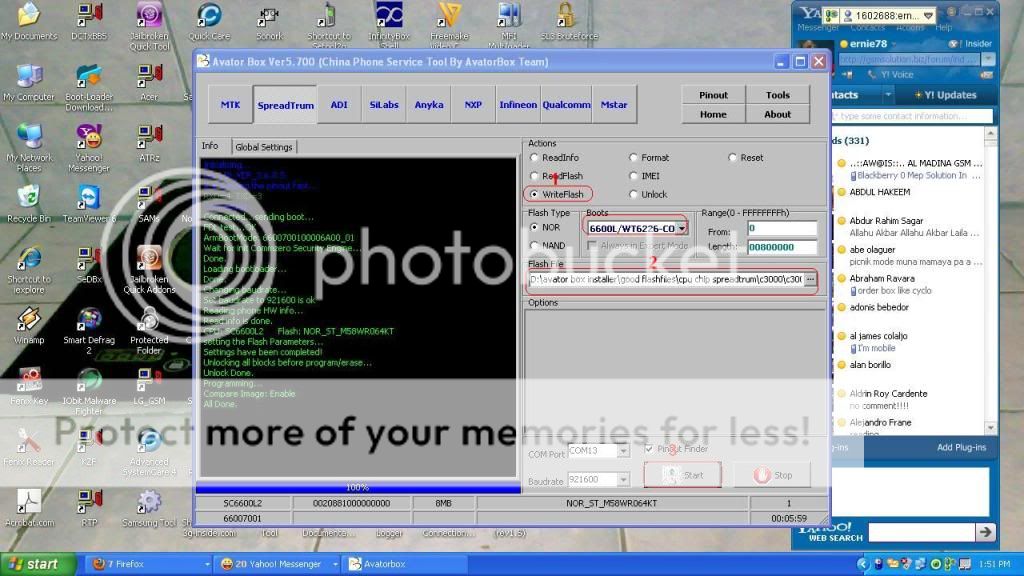Choose the Unlock action radio button
The height and width of the screenshot is (576, 1024).
click(x=634, y=194)
